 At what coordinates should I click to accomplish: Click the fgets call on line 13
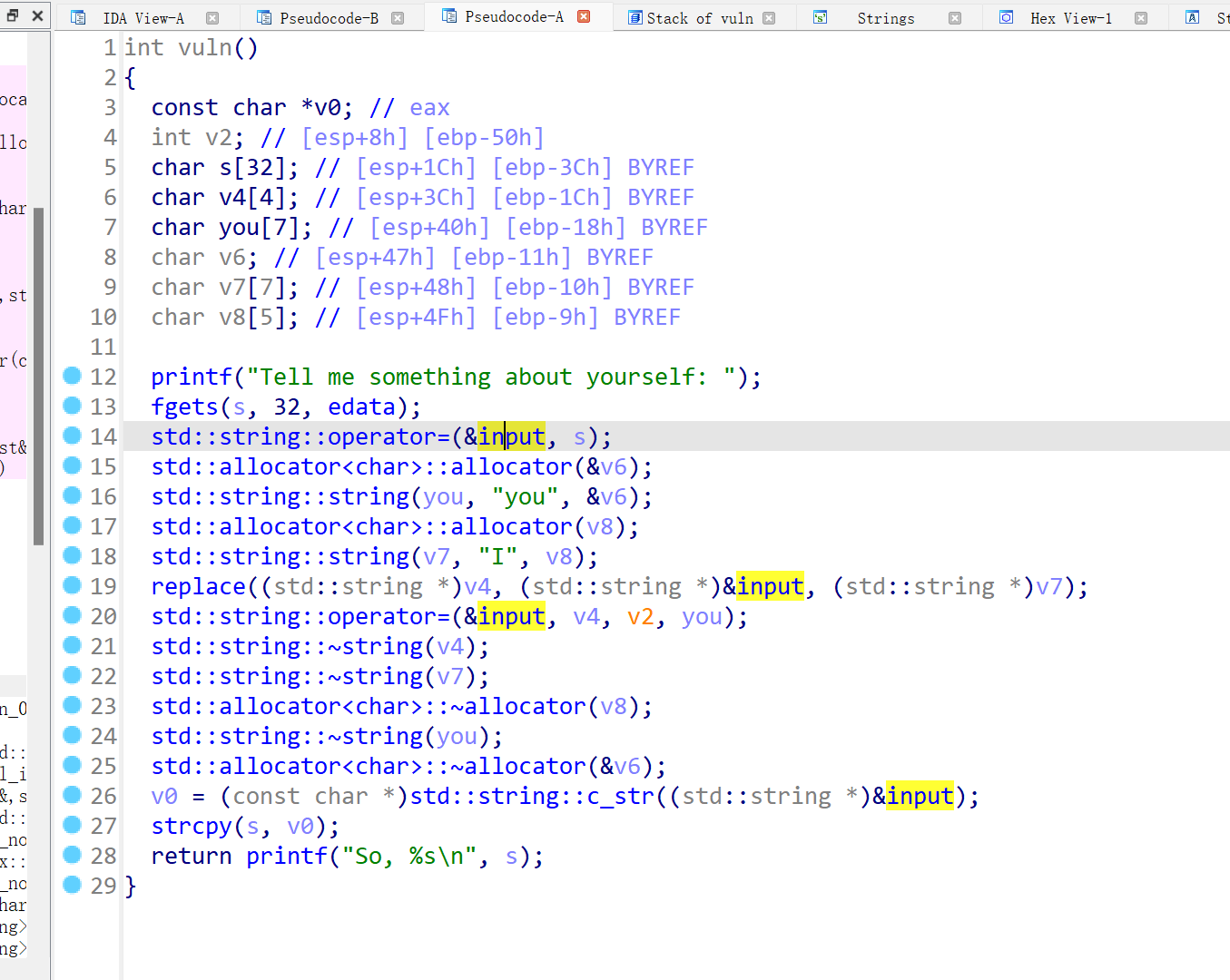pyautogui.click(x=184, y=407)
